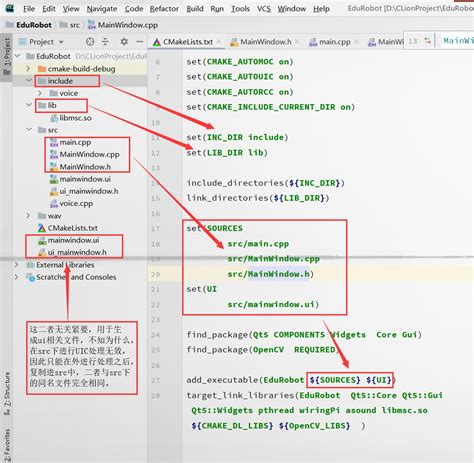The width and height of the screenshot is (474, 463).
Task: Expand the wav folder
Action: tap(29, 216)
